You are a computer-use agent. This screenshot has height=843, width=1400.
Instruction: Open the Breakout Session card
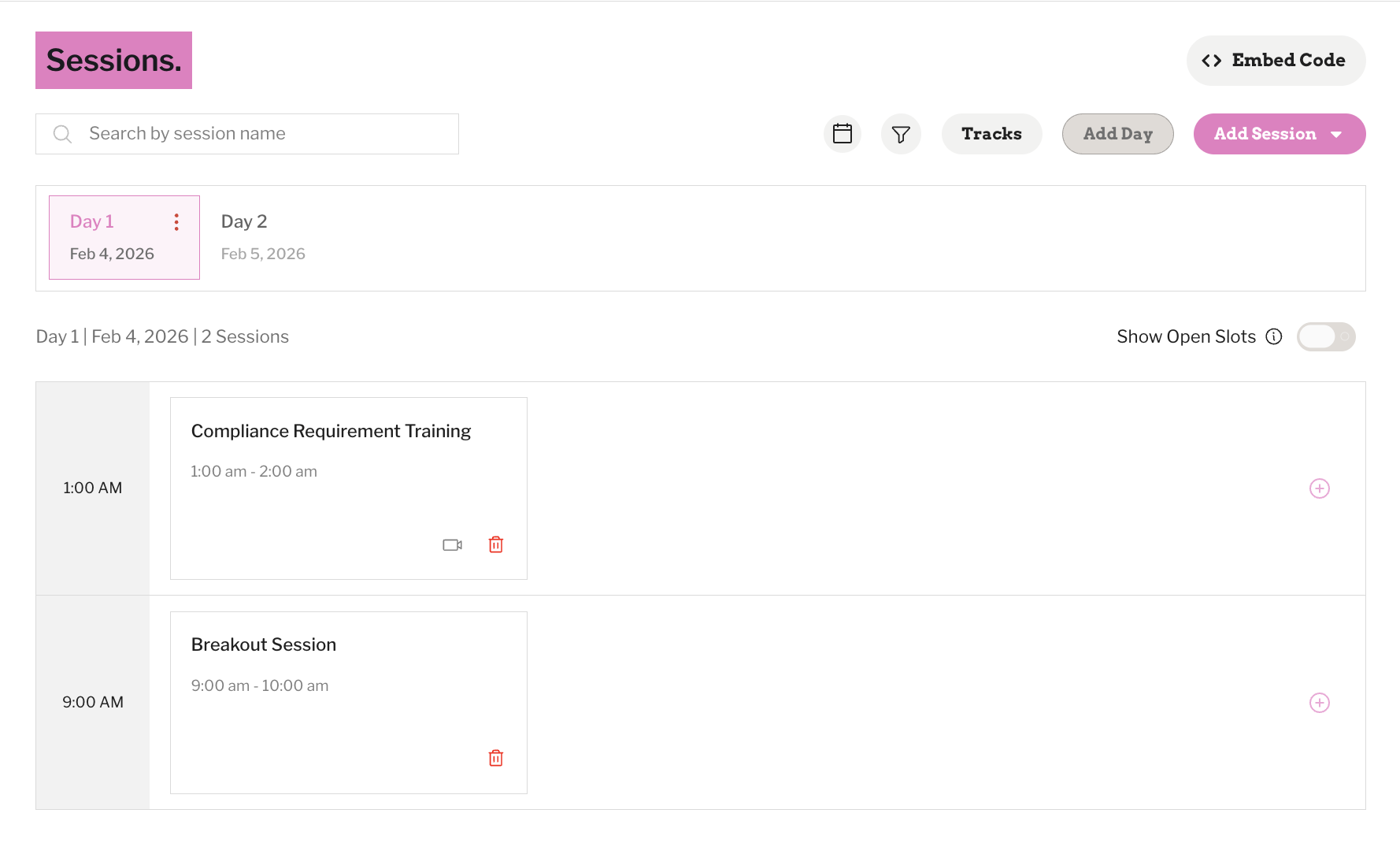click(x=349, y=703)
